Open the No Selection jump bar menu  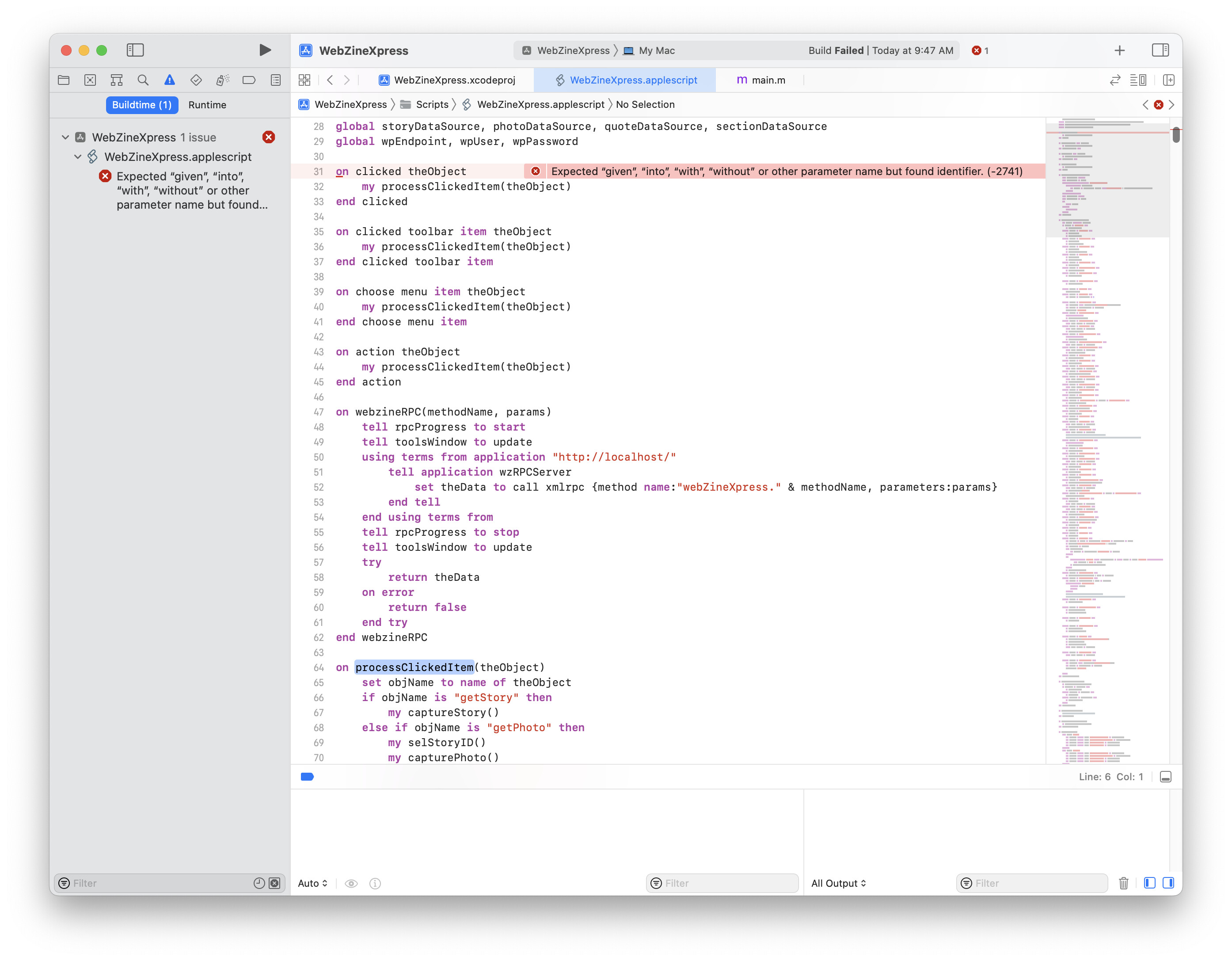pyautogui.click(x=645, y=104)
